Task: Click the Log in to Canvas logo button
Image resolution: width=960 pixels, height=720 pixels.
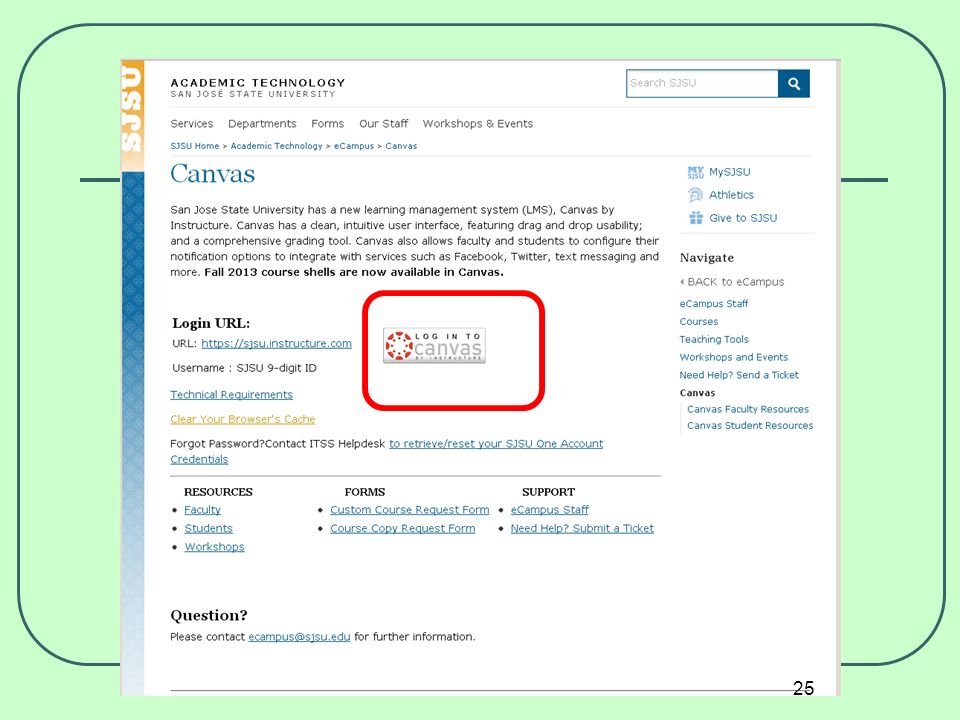Action: 434,346
